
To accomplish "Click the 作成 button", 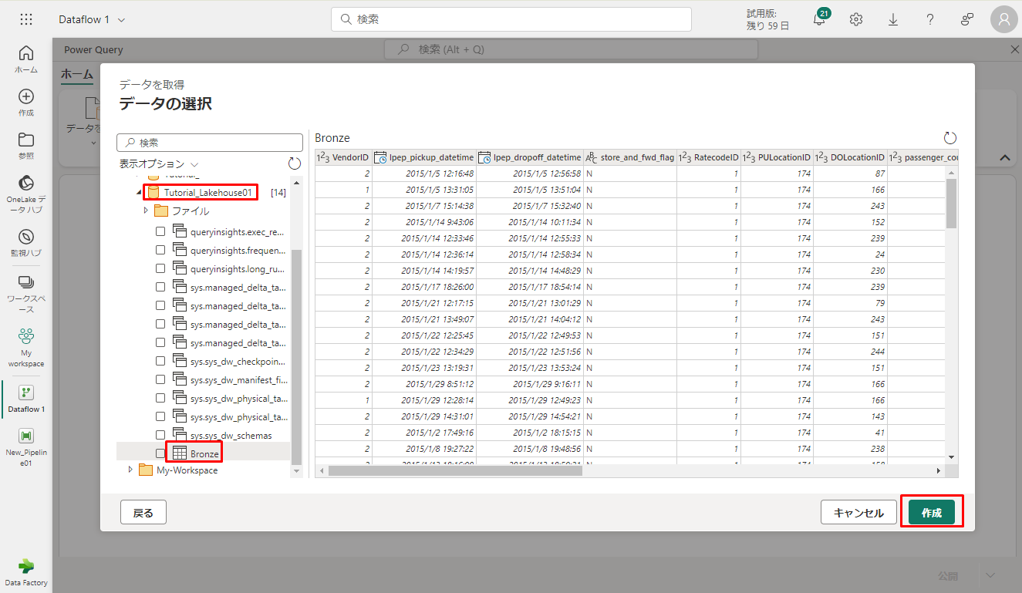I will (x=931, y=512).
